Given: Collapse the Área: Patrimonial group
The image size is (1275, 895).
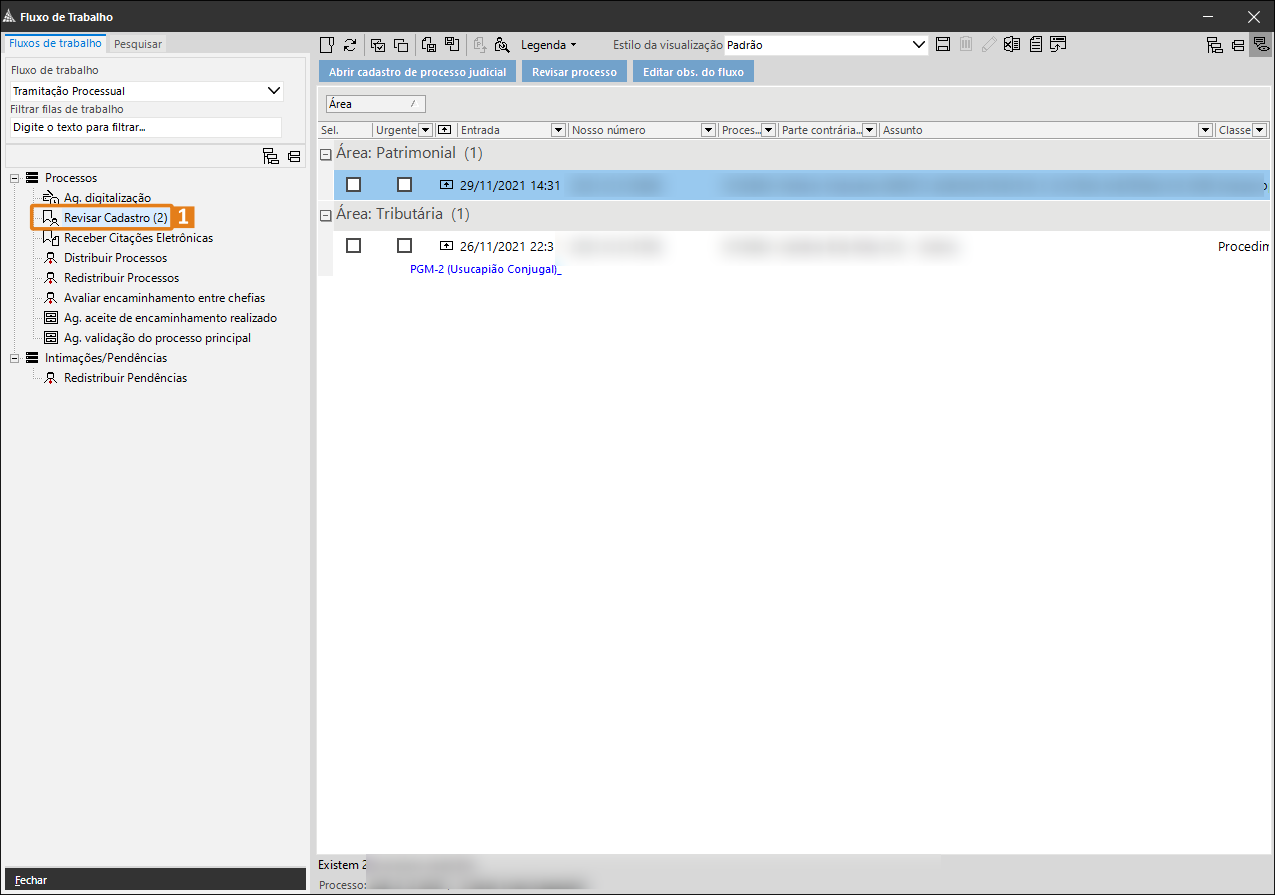Looking at the screenshot, I should (325, 154).
